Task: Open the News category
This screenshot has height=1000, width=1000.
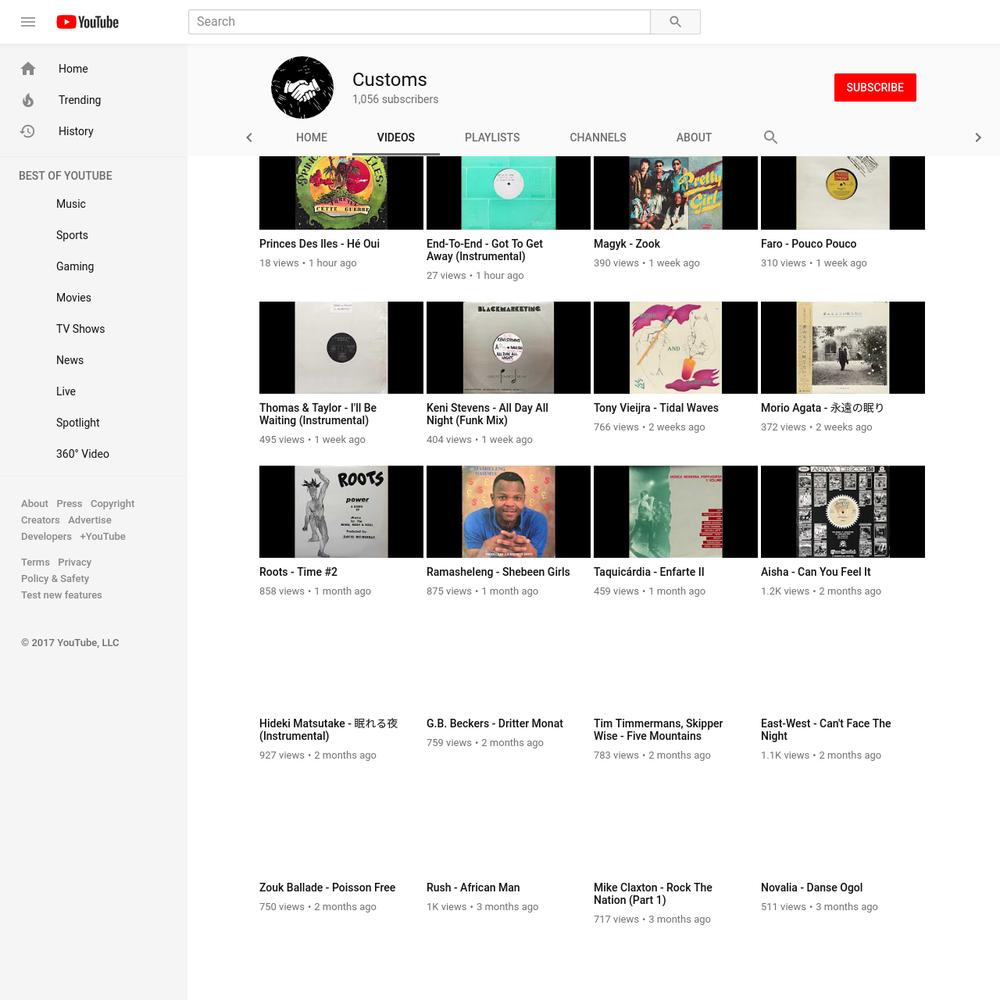Action: point(70,360)
